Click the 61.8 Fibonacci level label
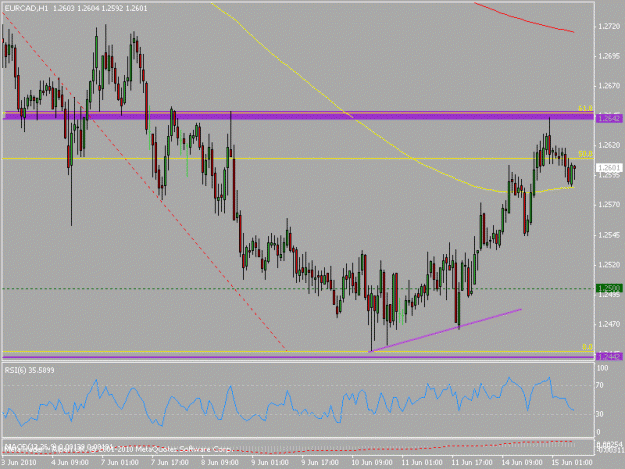Viewport: 625px width, 469px height. pos(585,108)
